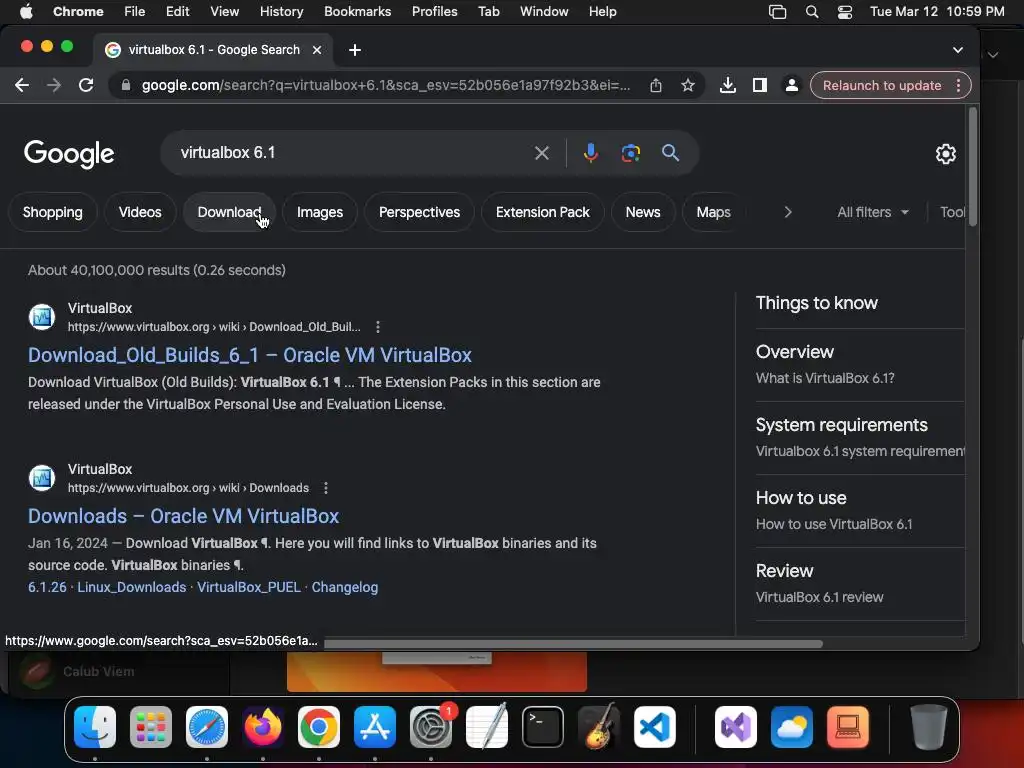
Task: Launch Safari from the Dock
Action: (207, 727)
